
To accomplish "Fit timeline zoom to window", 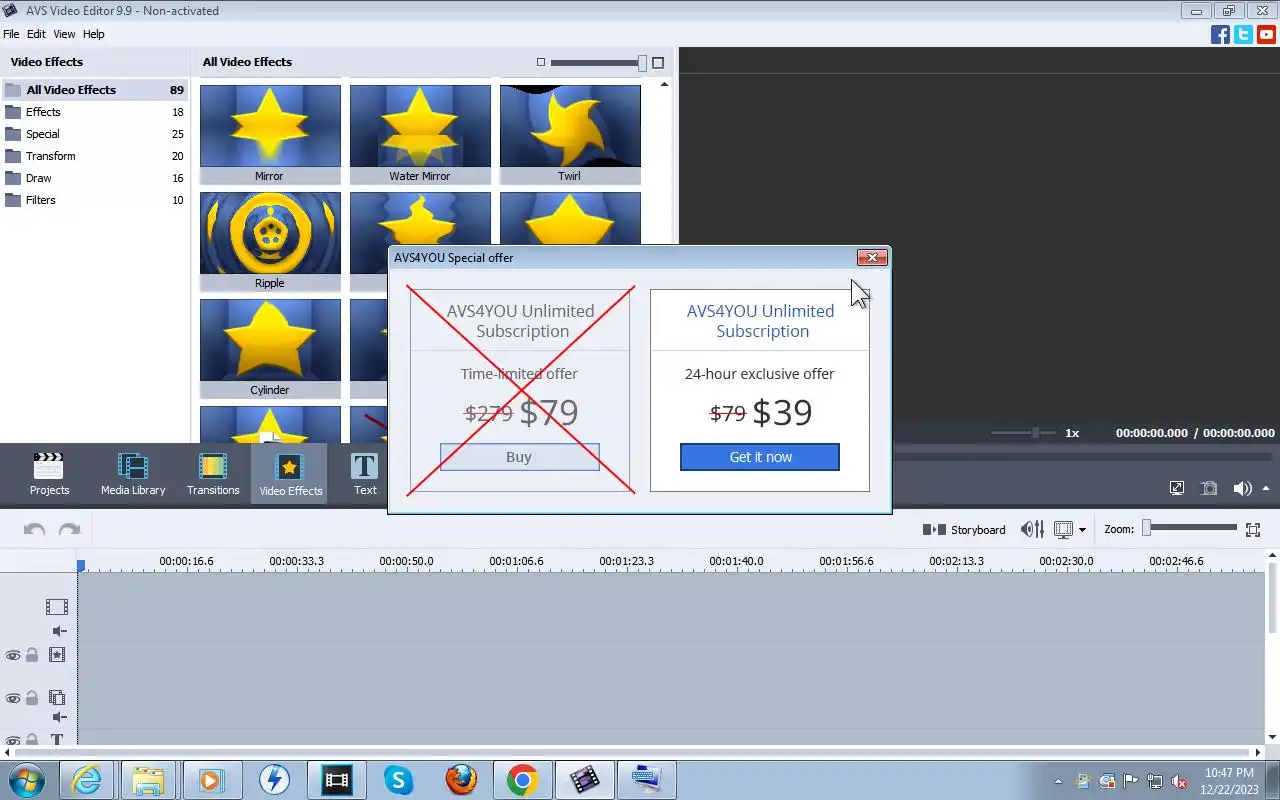I will click(1253, 530).
